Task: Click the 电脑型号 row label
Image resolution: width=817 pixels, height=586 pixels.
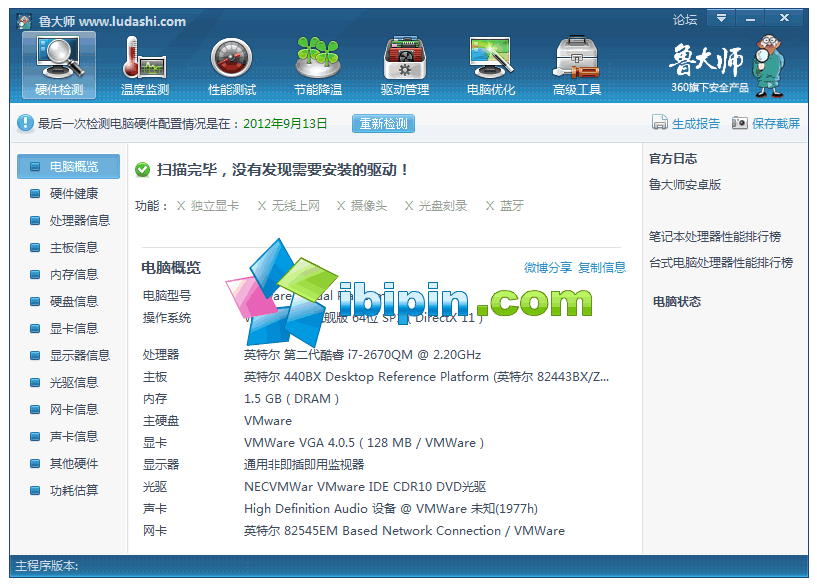Action: (167, 296)
